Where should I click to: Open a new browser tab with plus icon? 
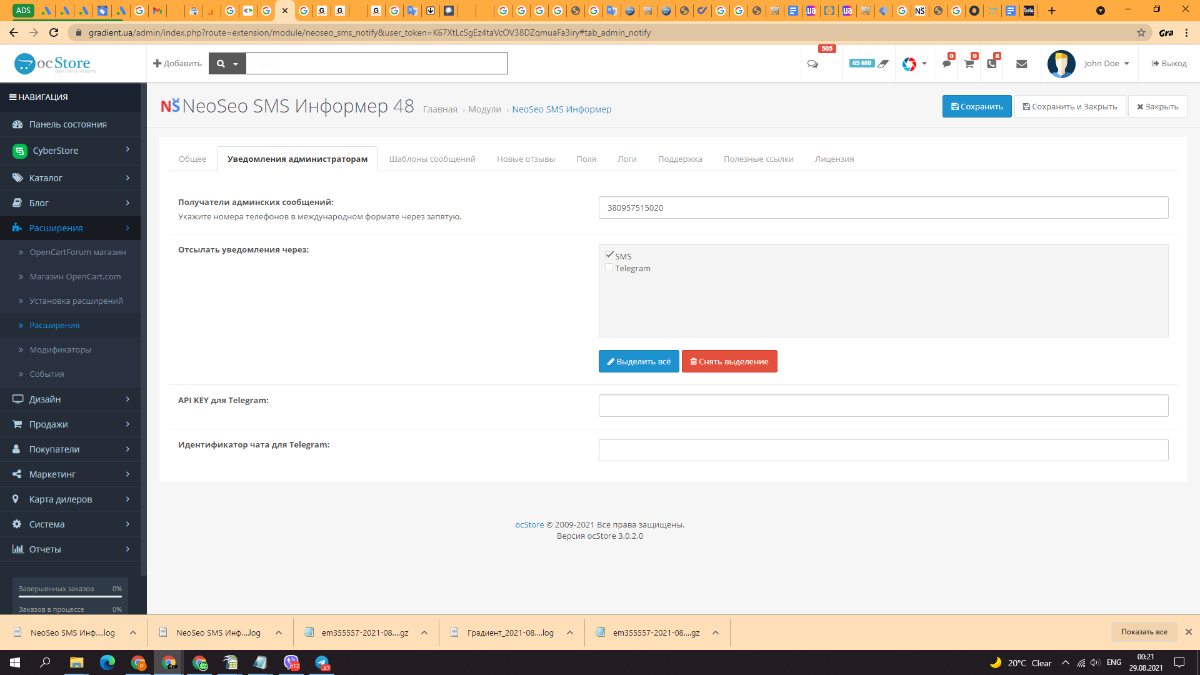click(x=1051, y=10)
